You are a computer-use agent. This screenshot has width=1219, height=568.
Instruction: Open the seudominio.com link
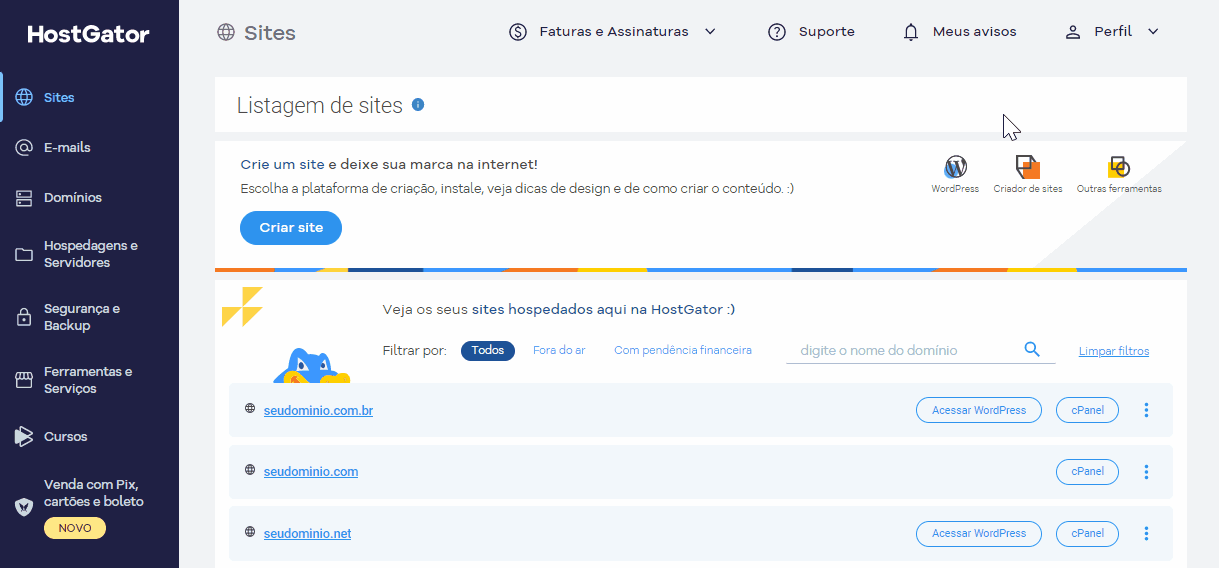pyautogui.click(x=311, y=472)
